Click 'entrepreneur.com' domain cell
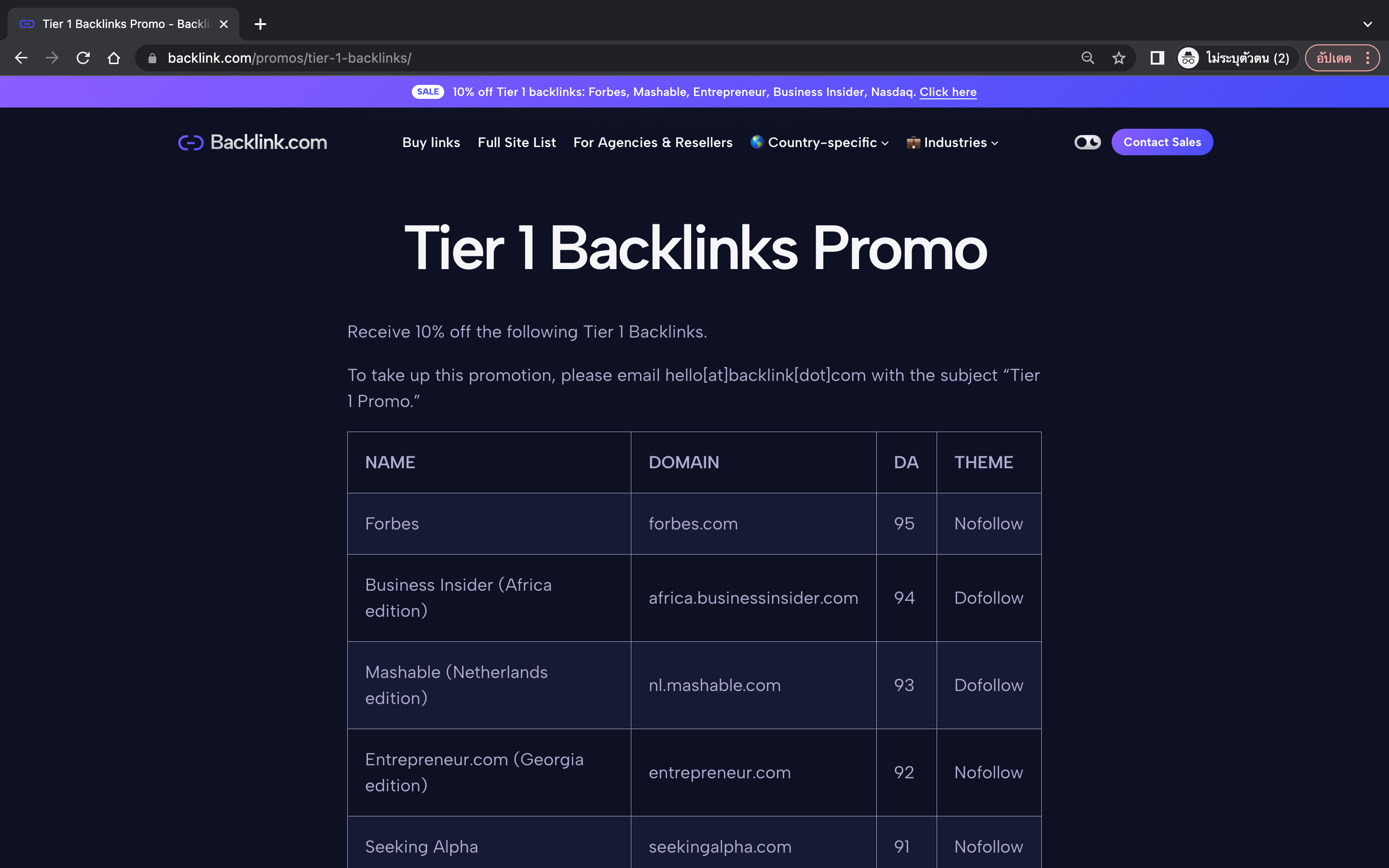This screenshot has width=1389, height=868. [754, 772]
